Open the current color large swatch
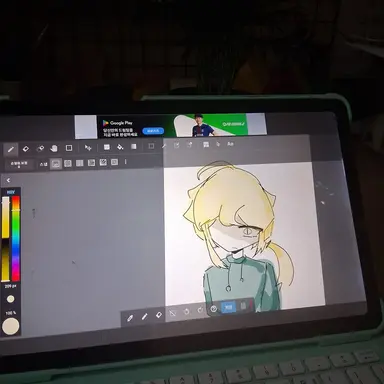This screenshot has height=384, width=384. [x=11, y=326]
